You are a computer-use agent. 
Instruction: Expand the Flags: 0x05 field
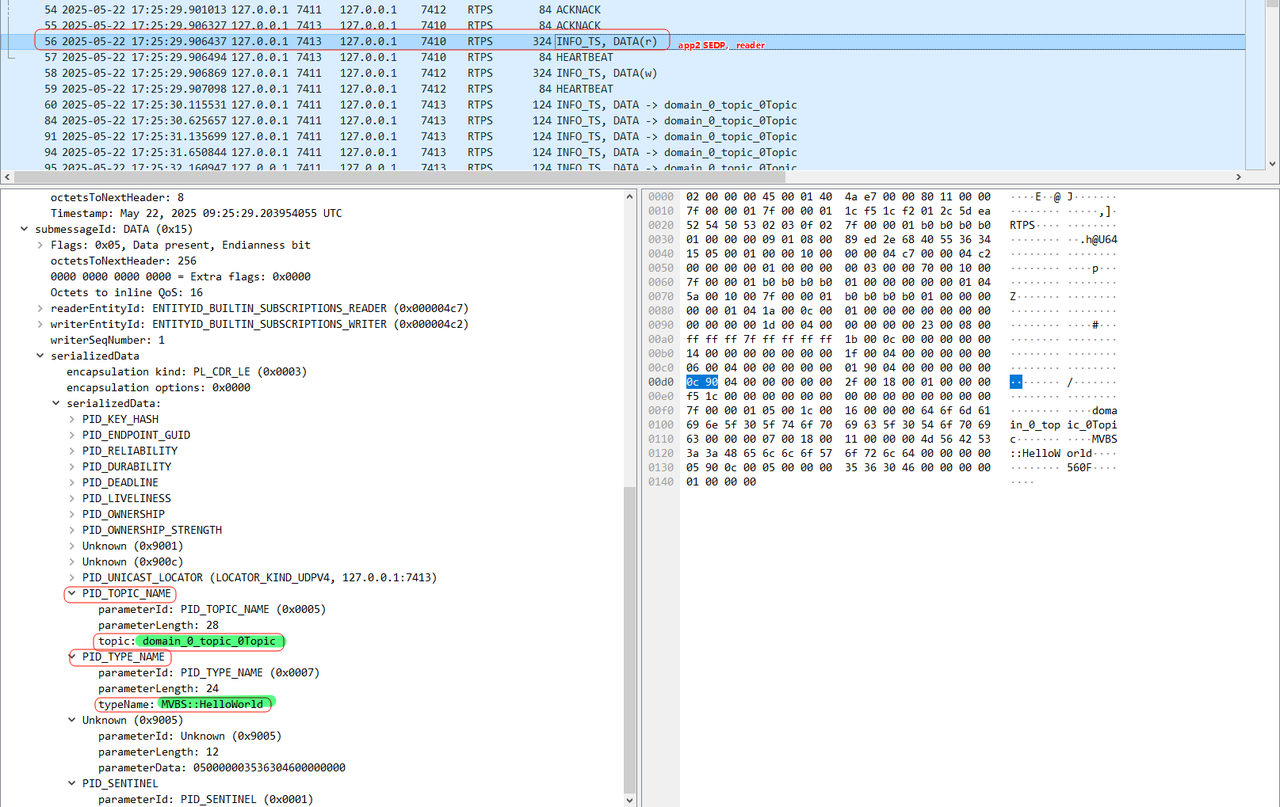pos(40,245)
